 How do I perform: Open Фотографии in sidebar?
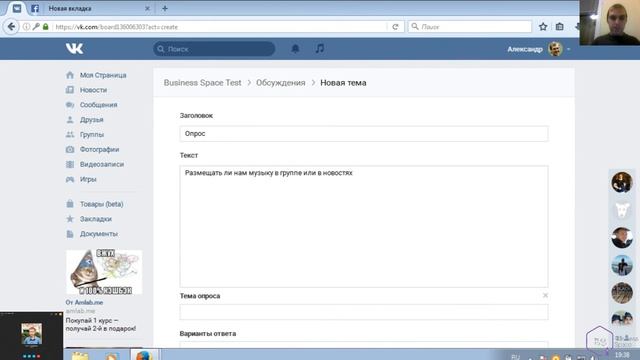tap(100, 149)
